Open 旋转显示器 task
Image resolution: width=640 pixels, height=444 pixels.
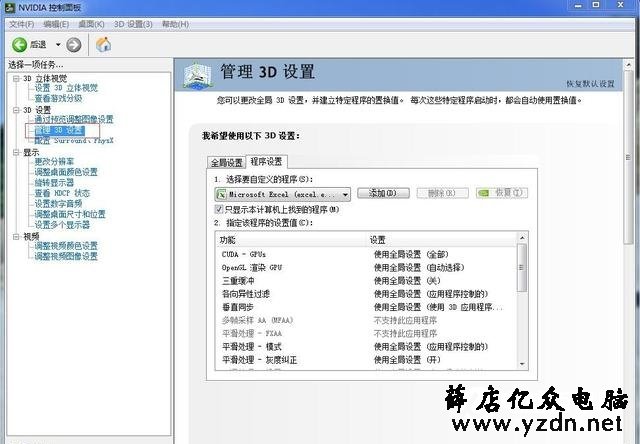[54, 182]
